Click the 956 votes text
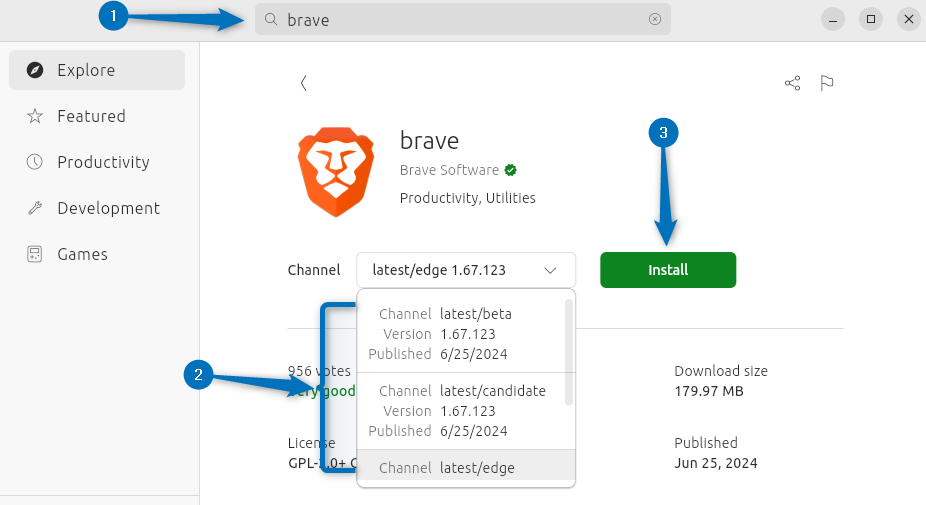Image resolution: width=926 pixels, height=505 pixels. (319, 371)
